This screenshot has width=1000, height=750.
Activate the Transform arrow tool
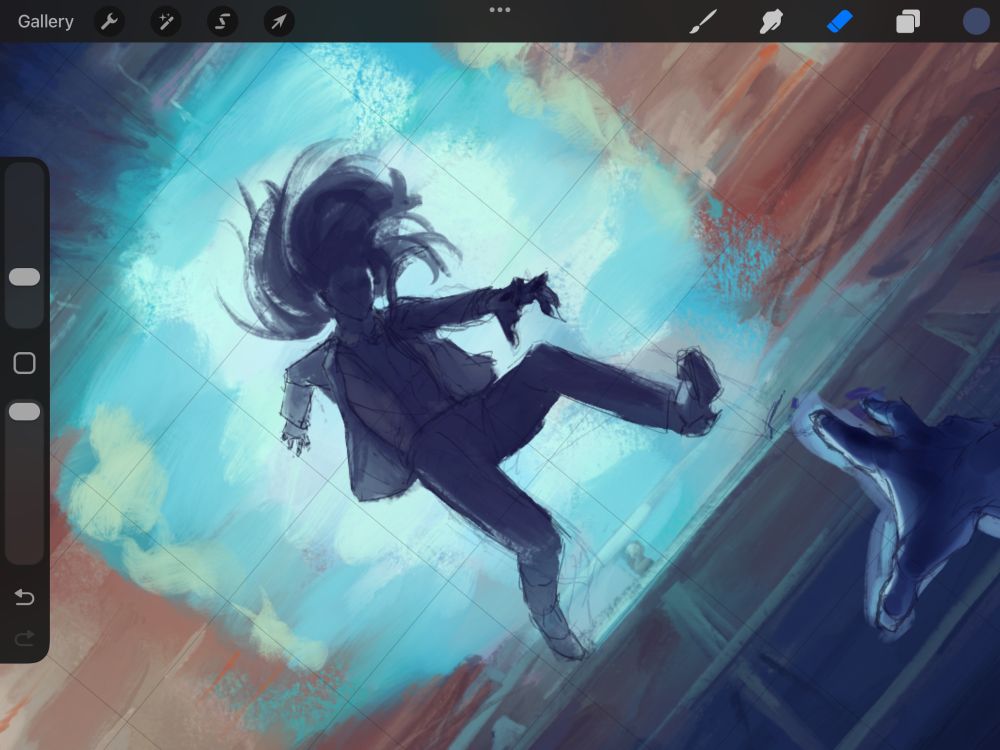pyautogui.click(x=278, y=21)
